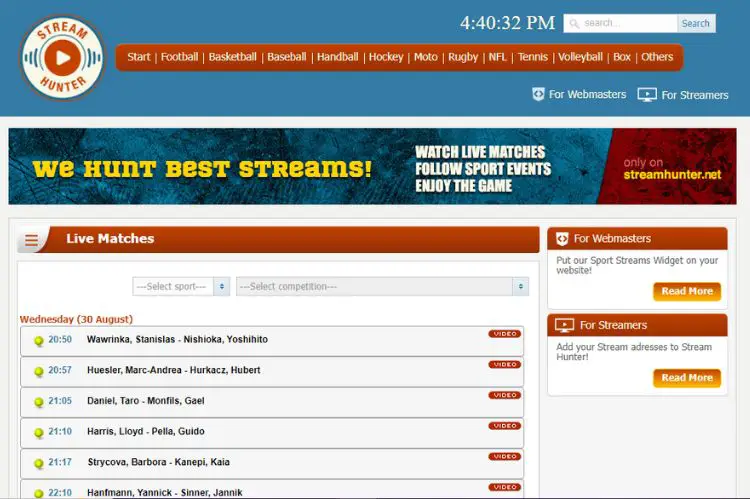Click the magnifier icon in search box

tap(574, 23)
